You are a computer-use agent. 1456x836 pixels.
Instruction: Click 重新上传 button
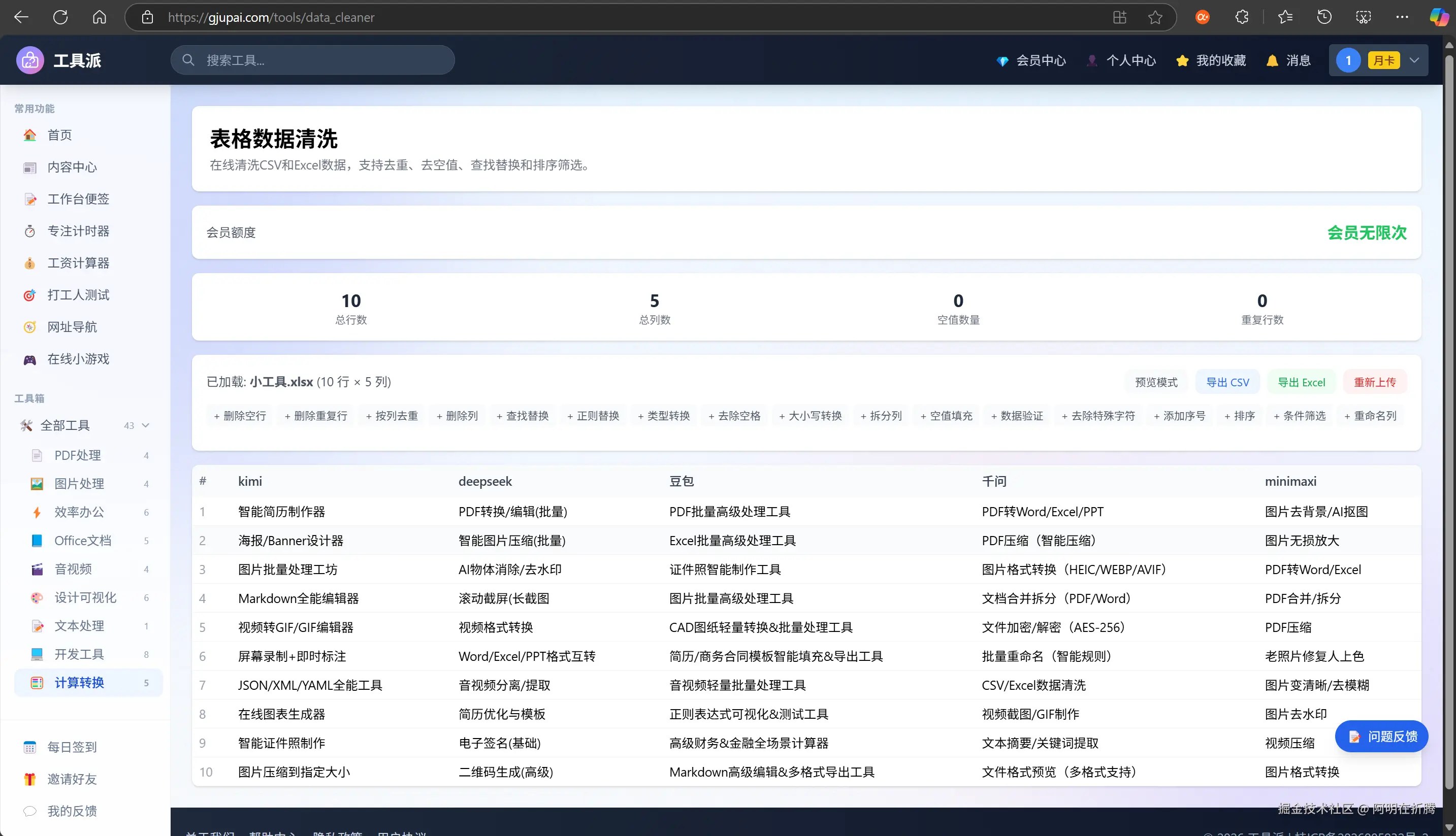click(1374, 382)
